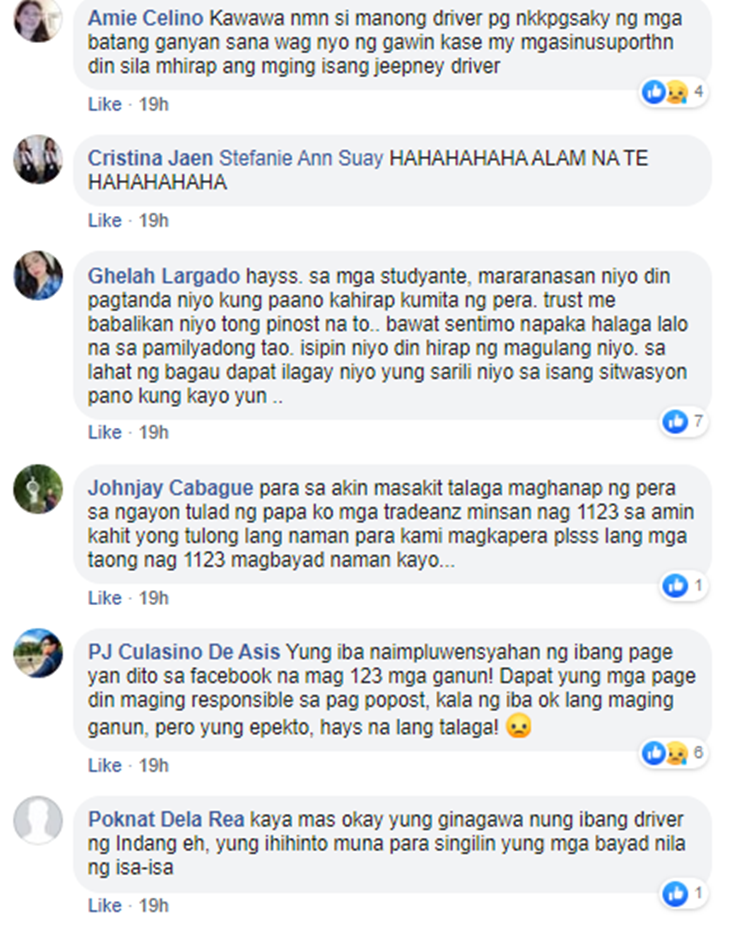Like Poknat Dela Rea's comment
The height and width of the screenshot is (926, 750).
[105, 906]
